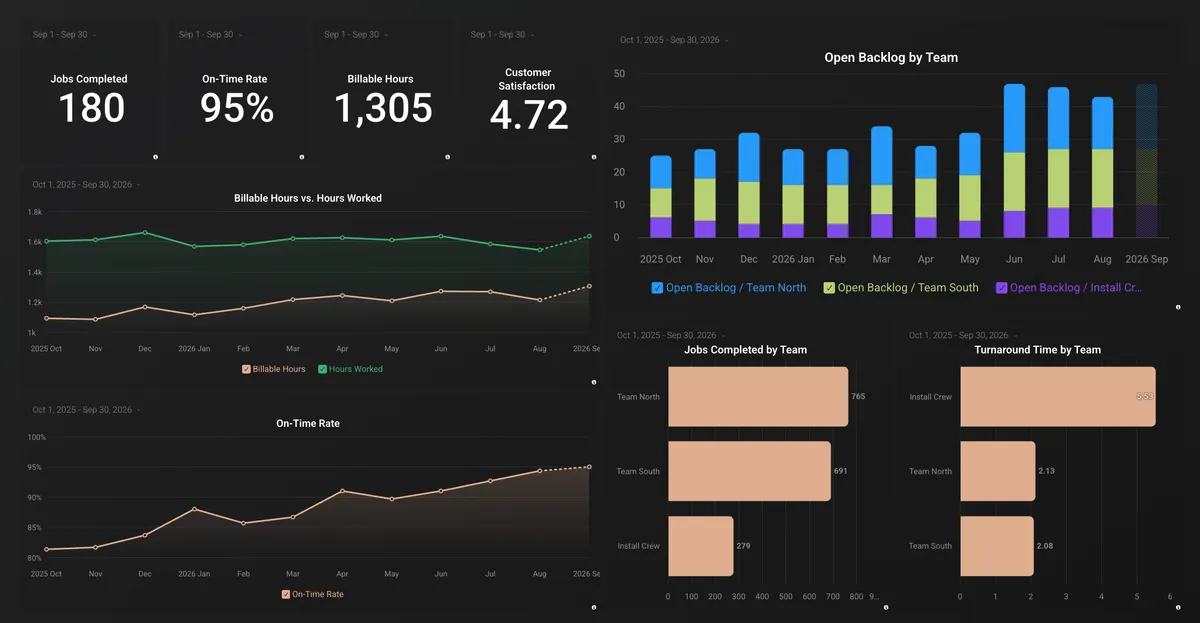Click the 2.08 turnaround value label

1044,546
